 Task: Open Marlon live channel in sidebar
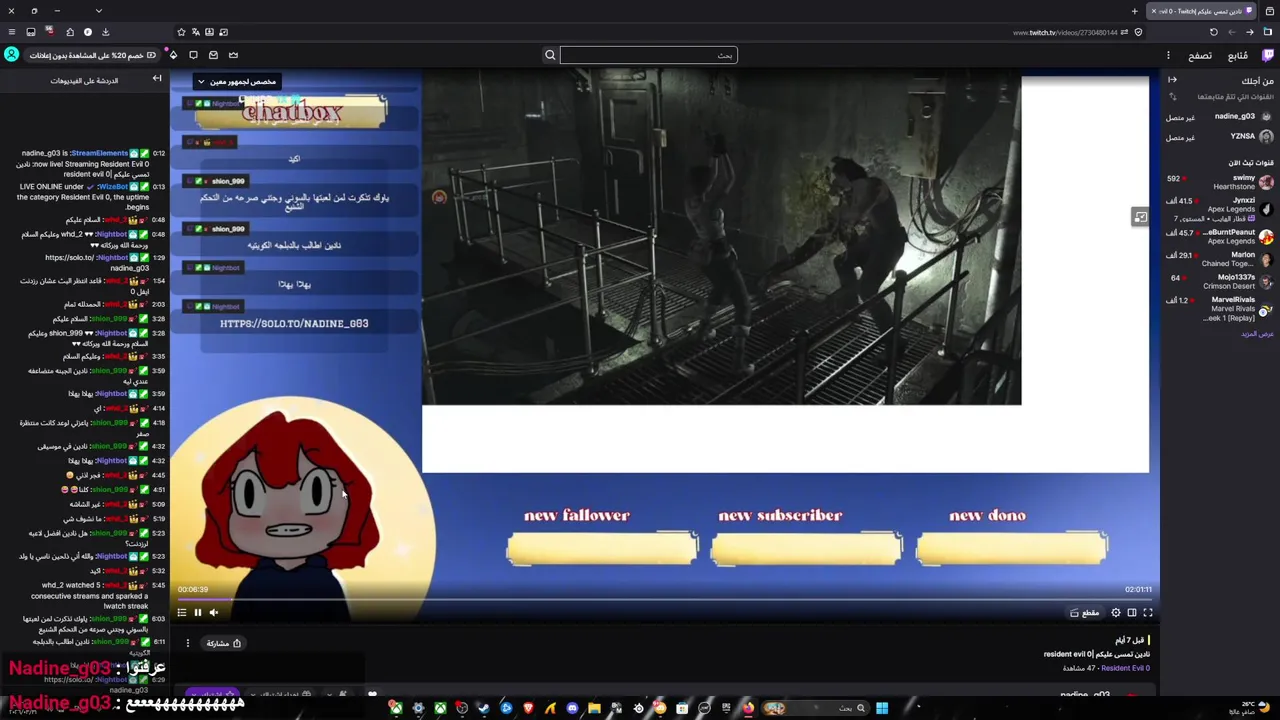tap(1220, 259)
